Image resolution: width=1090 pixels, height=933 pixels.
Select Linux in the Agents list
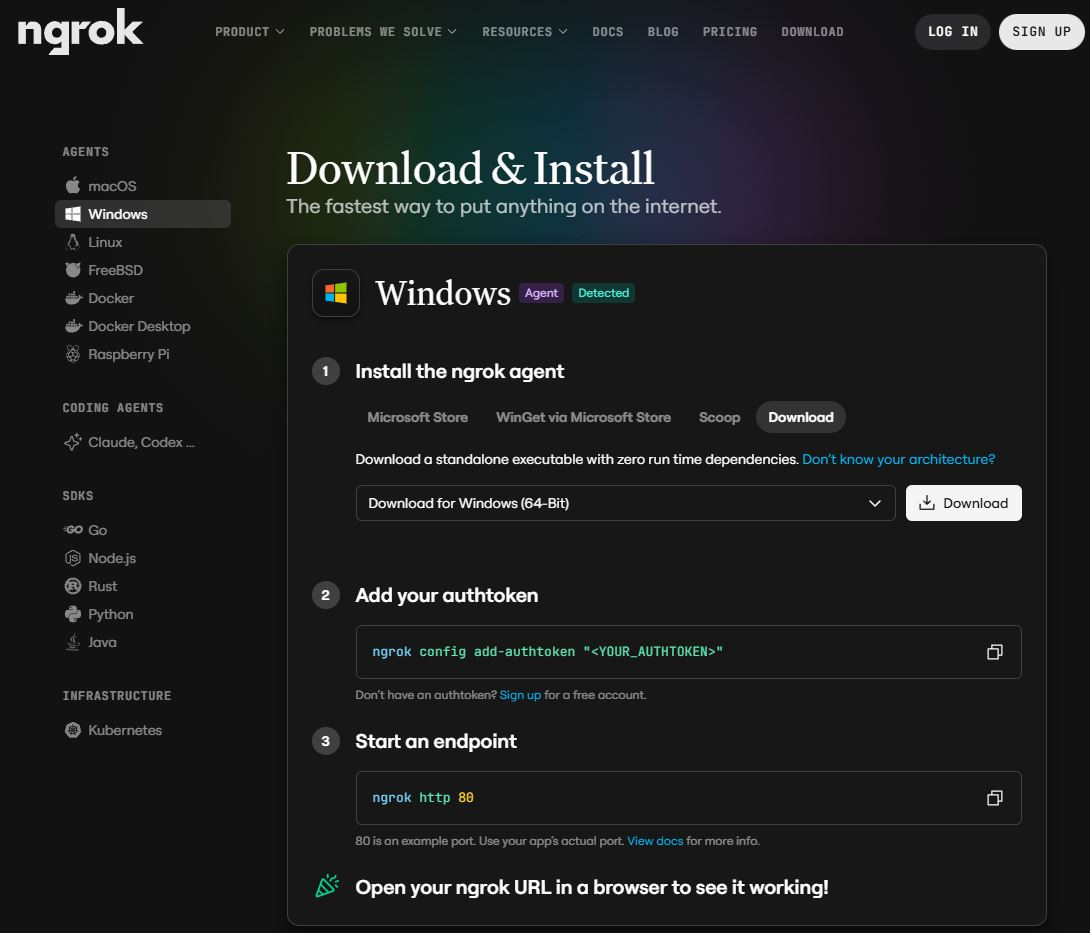click(x=143, y=242)
